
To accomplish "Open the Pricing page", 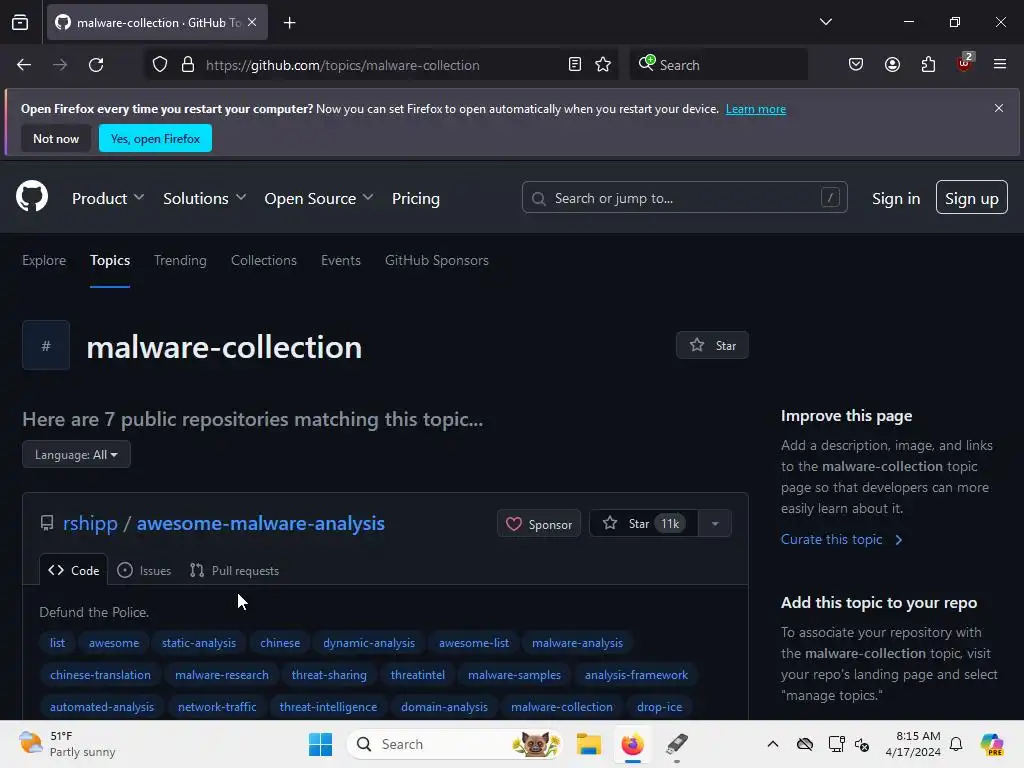I will pyautogui.click(x=416, y=199).
